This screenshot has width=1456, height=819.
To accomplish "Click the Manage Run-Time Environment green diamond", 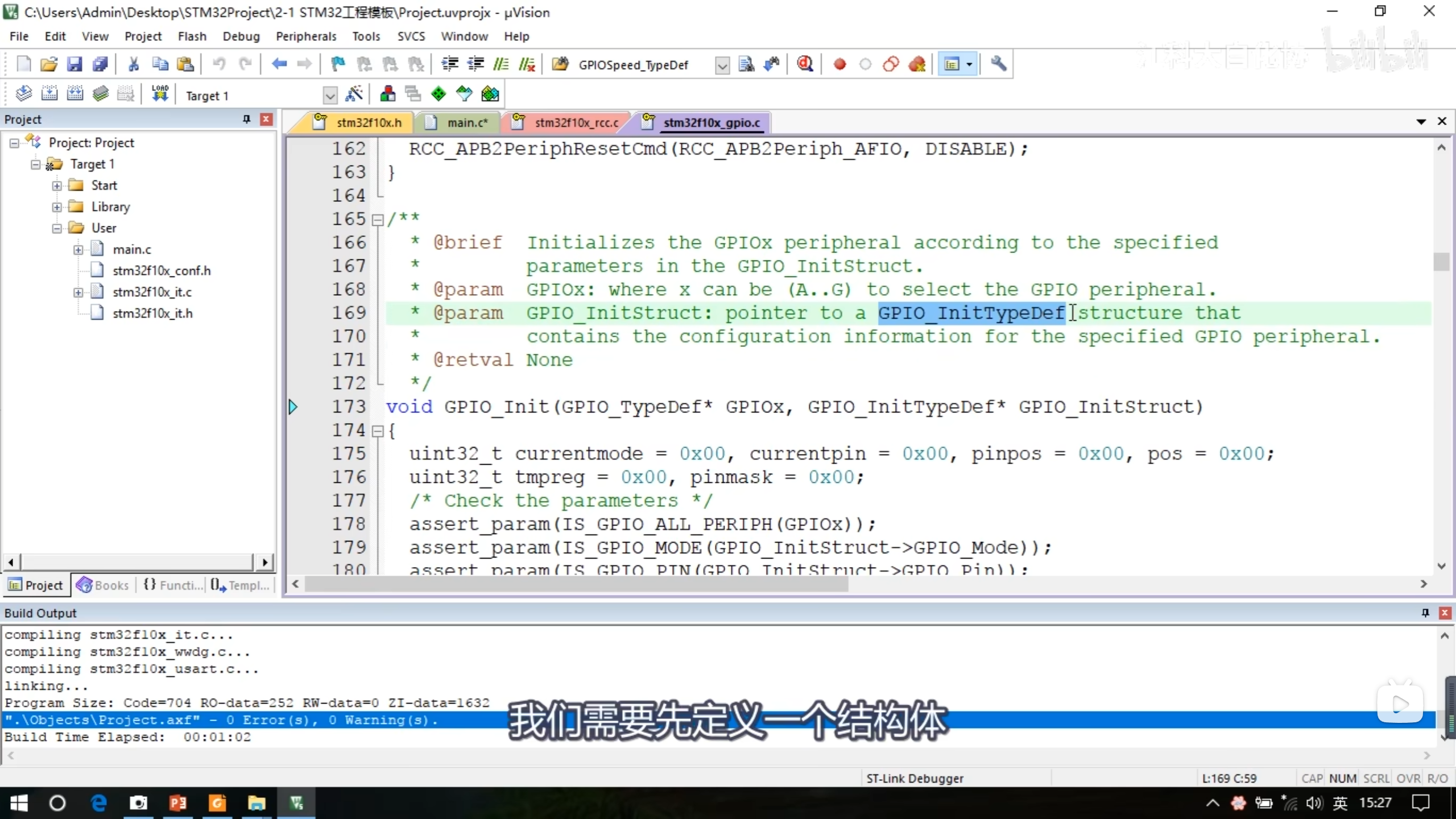I will pyautogui.click(x=439, y=94).
